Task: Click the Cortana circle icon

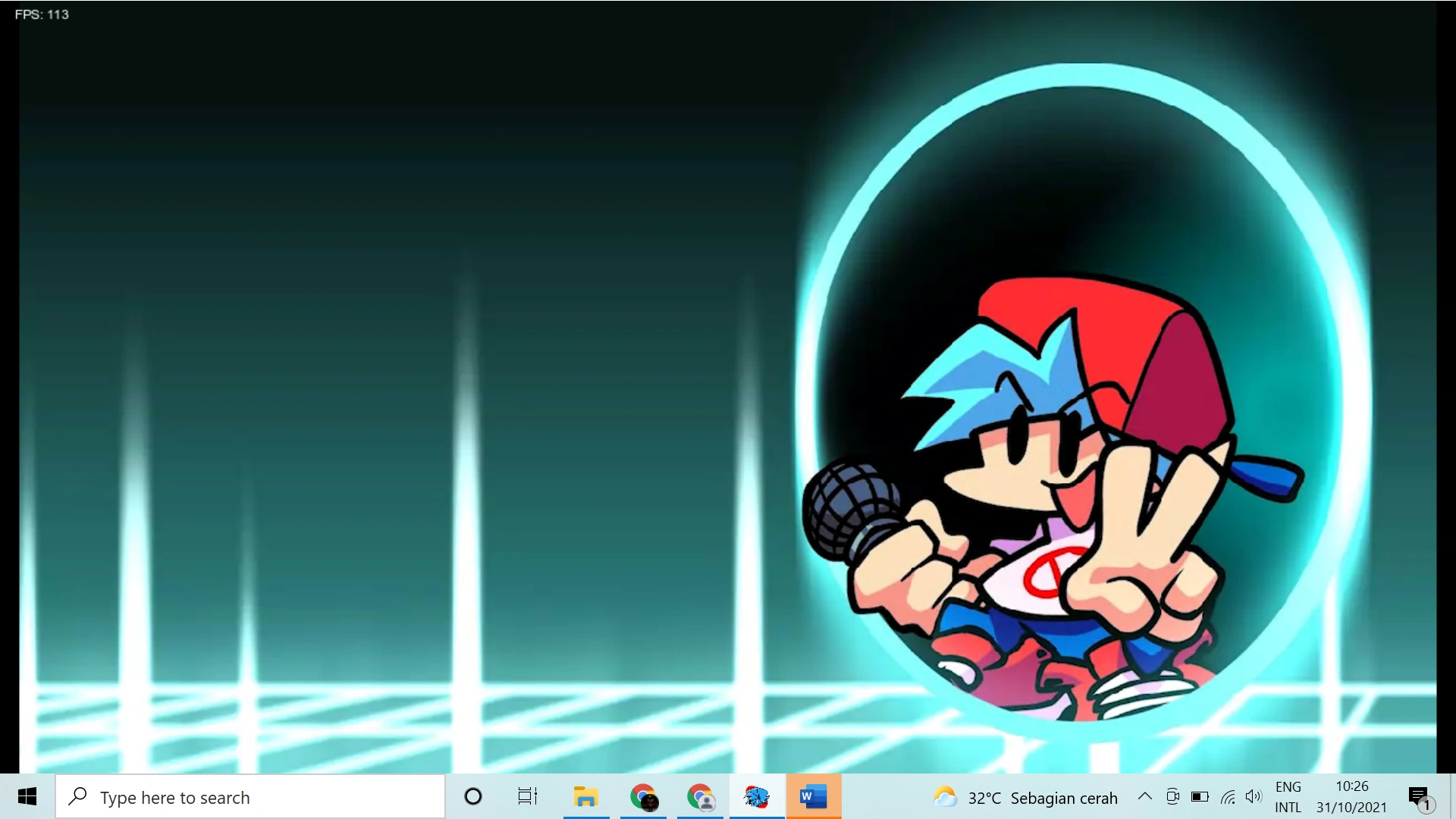Action: (473, 797)
